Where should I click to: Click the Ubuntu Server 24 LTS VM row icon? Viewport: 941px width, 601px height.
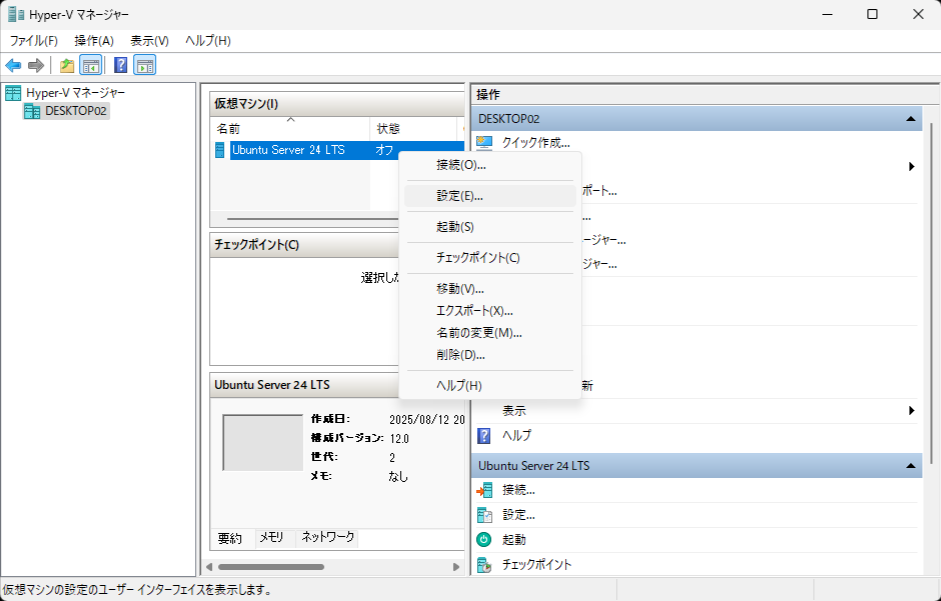tap(220, 150)
